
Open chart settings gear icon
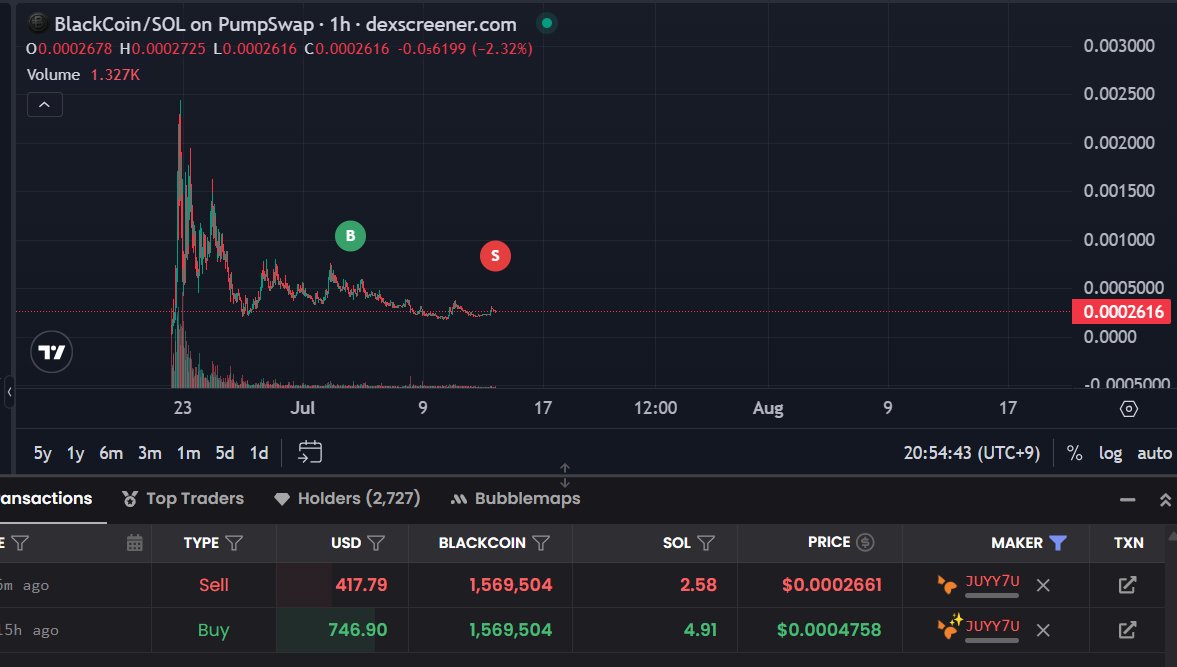point(1128,409)
